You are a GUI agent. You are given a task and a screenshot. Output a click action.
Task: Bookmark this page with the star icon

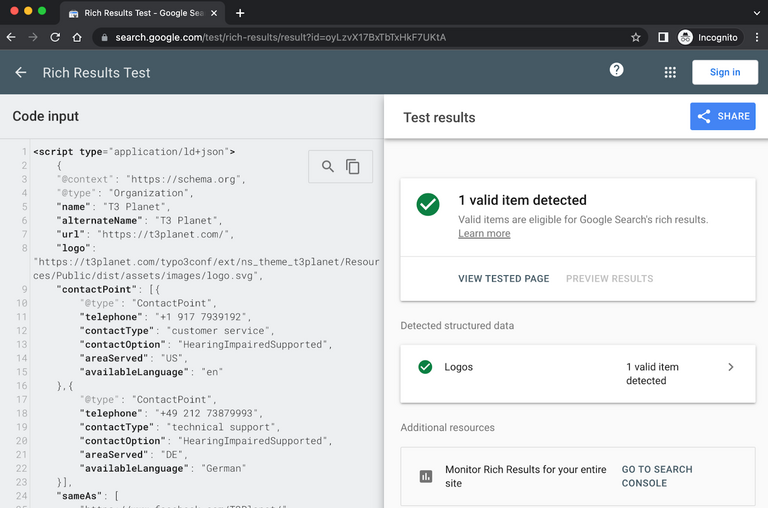[x=636, y=37]
